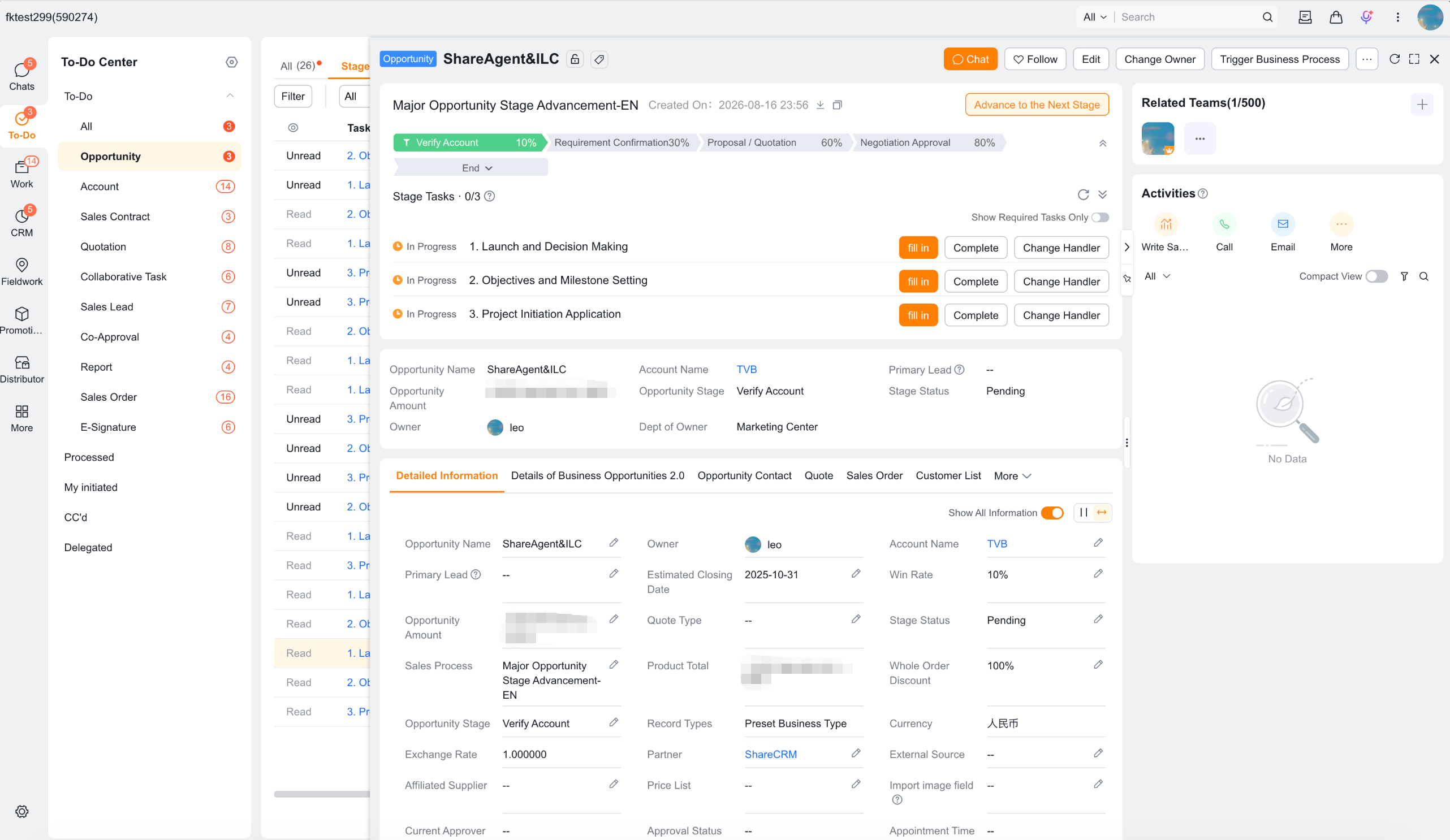
Task: Filter the activities list
Action: [1404, 276]
